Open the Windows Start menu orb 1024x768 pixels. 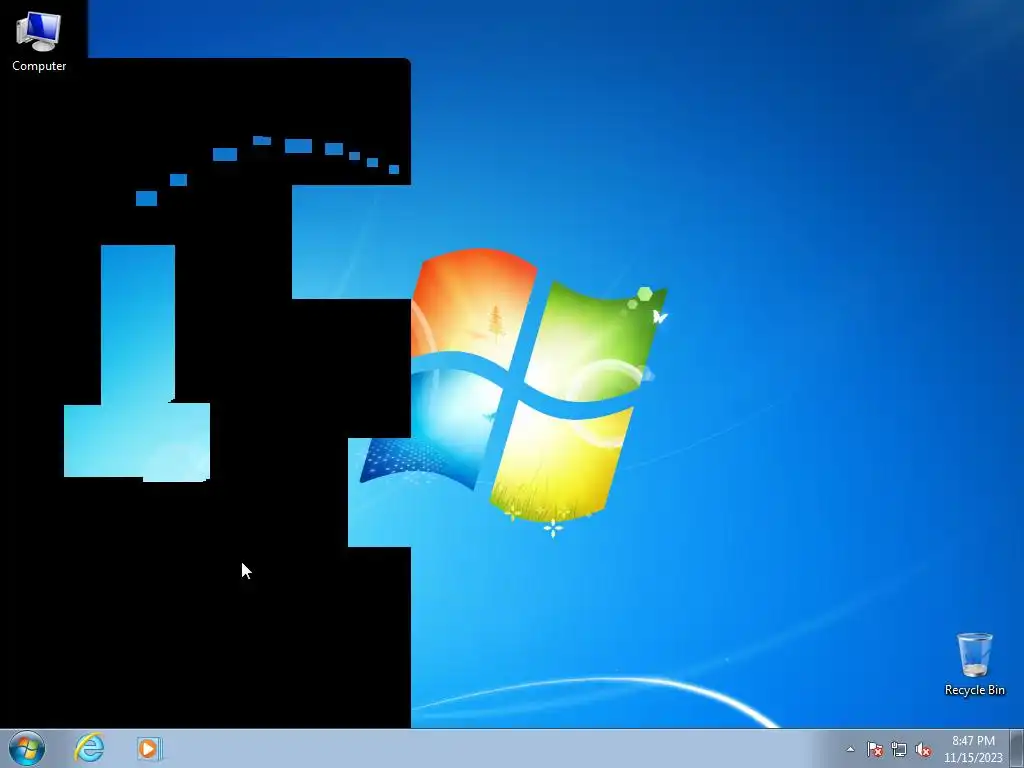pyautogui.click(x=27, y=748)
